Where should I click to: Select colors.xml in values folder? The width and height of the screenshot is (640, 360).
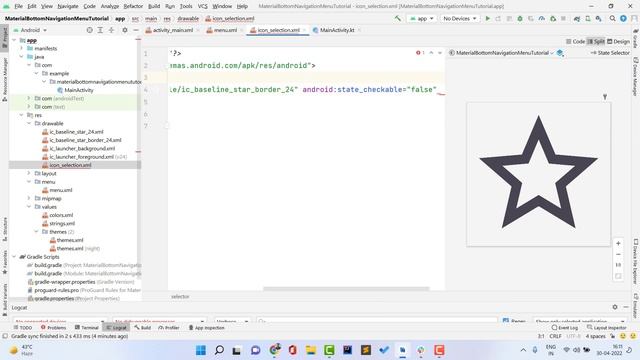click(61, 215)
